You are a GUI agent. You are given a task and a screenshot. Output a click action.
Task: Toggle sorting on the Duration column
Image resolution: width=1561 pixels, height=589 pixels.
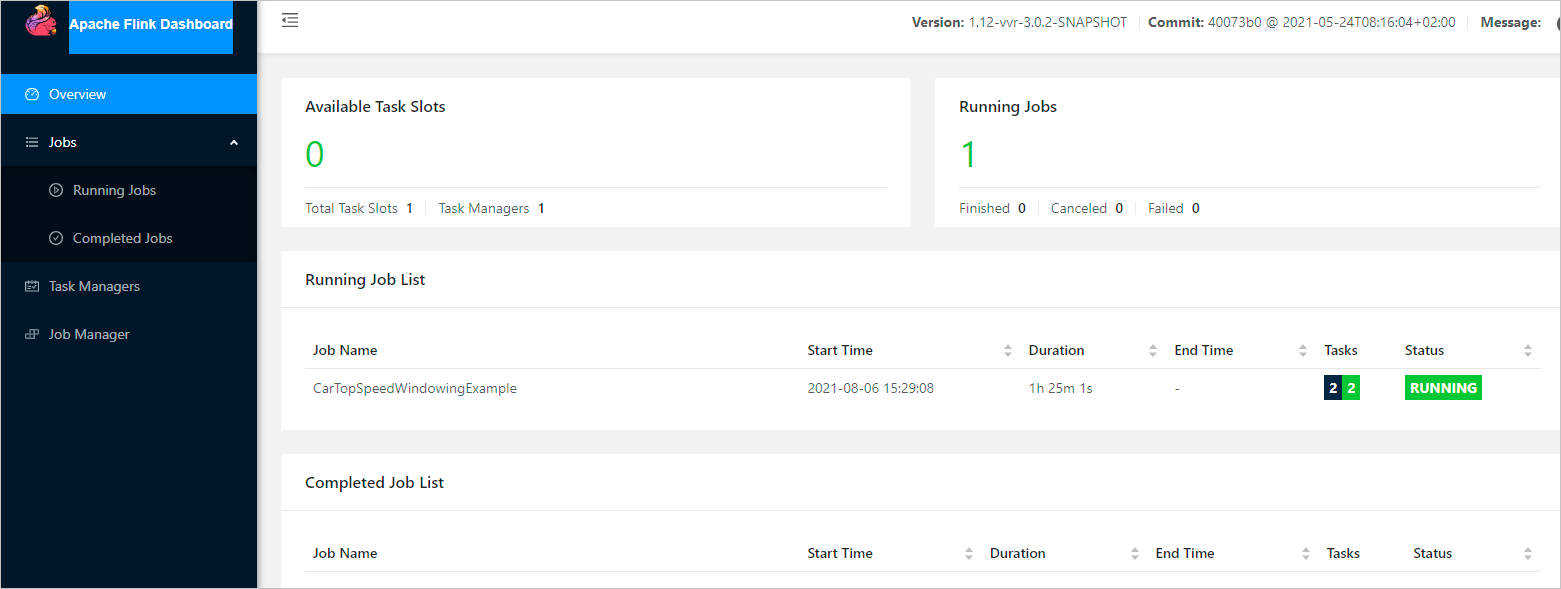click(1153, 350)
